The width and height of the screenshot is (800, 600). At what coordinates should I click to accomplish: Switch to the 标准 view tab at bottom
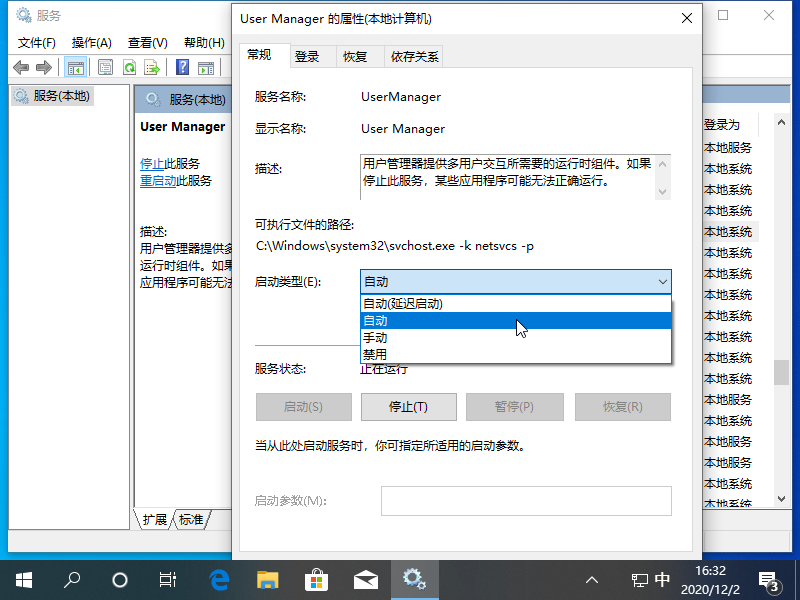[191, 520]
